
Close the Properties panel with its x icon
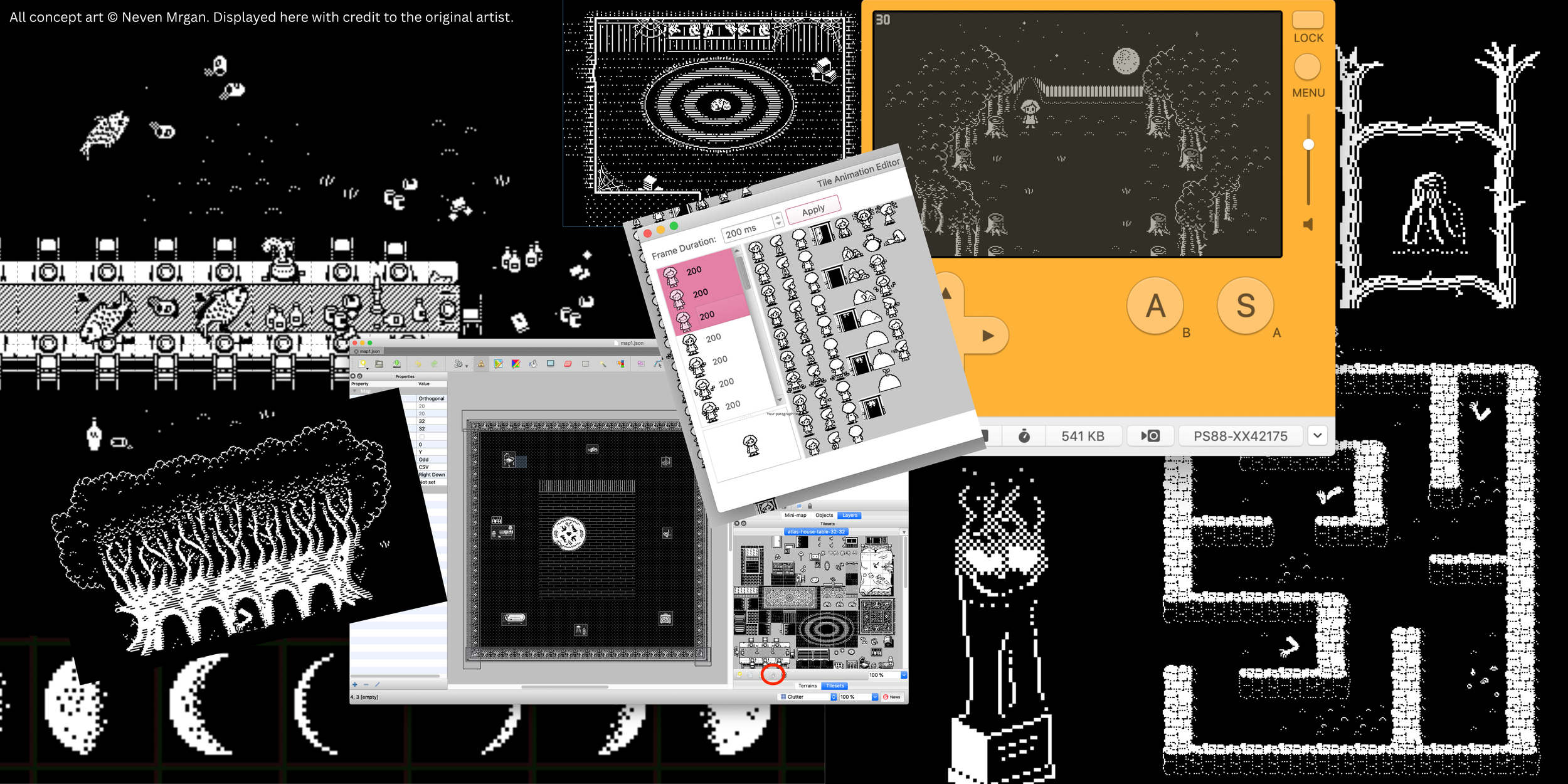tap(353, 376)
